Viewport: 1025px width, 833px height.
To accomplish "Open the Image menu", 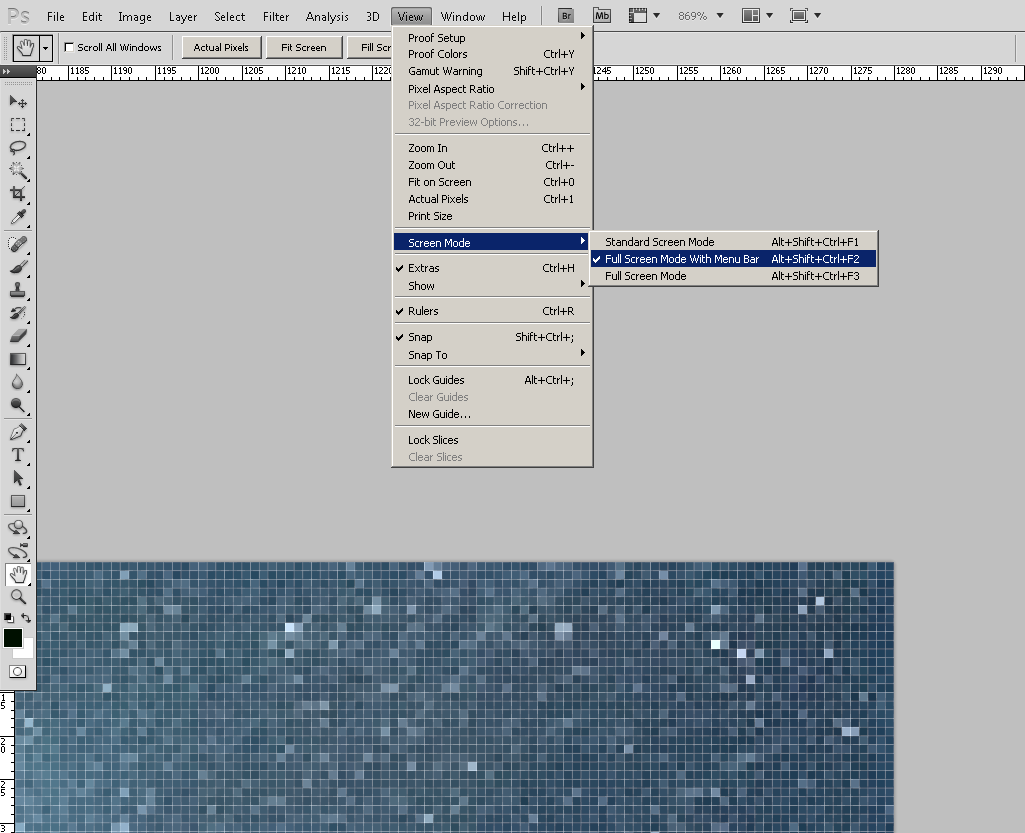I will click(135, 16).
